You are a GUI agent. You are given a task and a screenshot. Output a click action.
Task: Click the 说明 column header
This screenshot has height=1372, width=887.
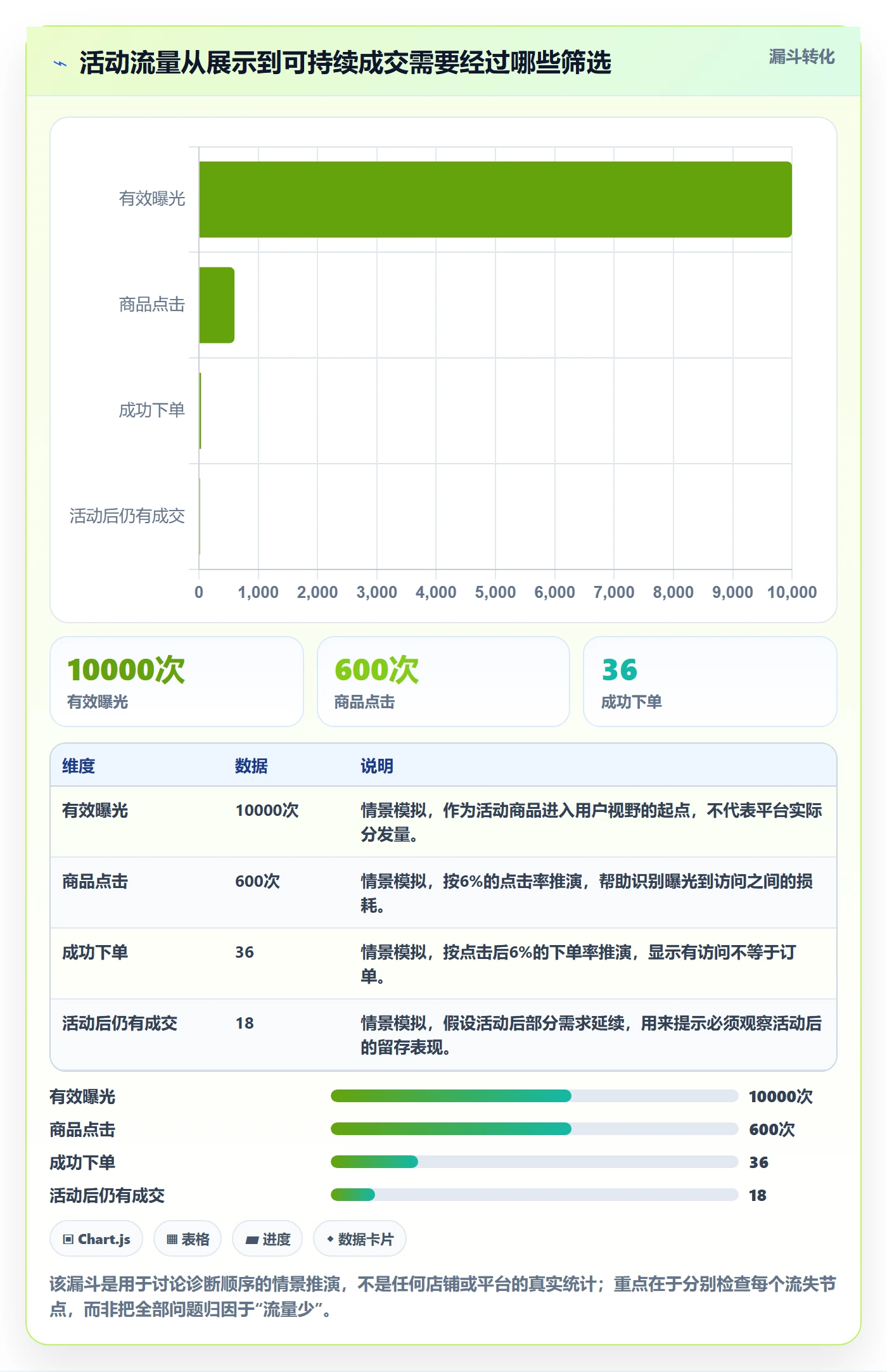click(x=377, y=766)
